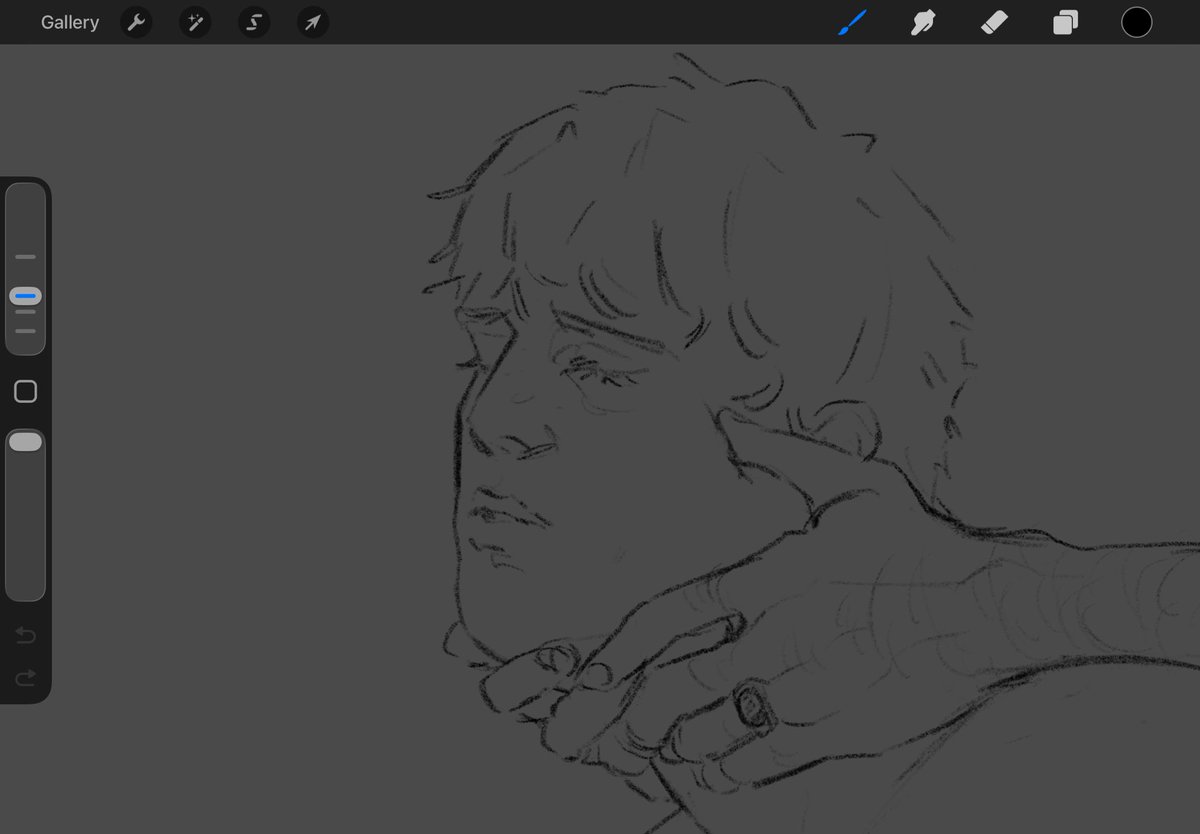1200x834 pixels.
Task: Open the Layers panel
Action: 1065,22
